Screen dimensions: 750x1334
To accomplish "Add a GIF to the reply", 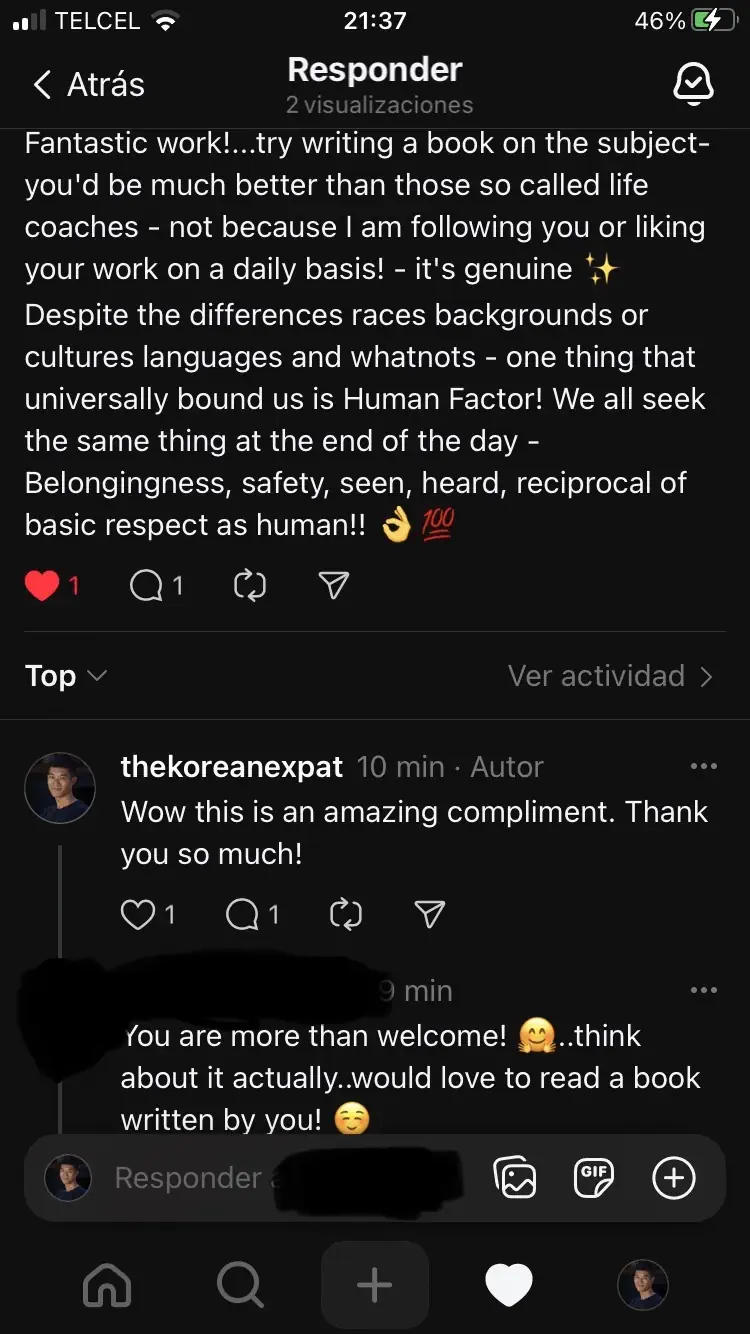I will pos(594,1178).
